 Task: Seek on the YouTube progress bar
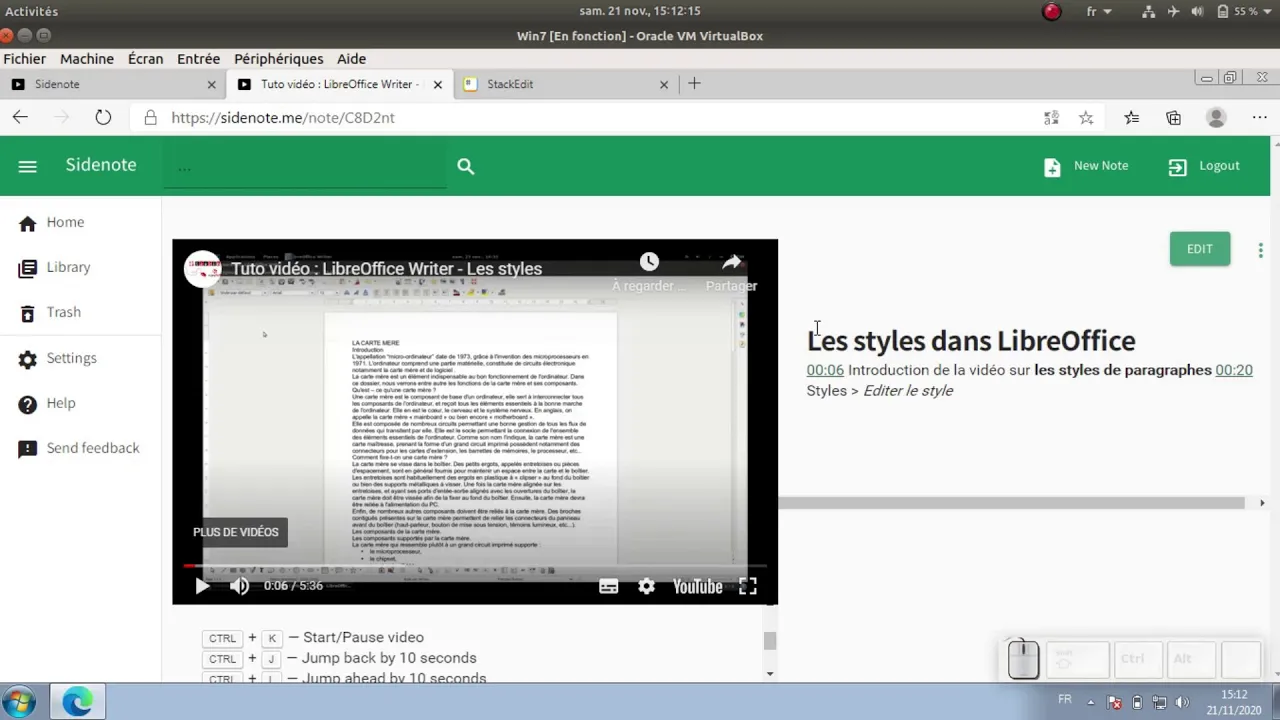point(475,566)
